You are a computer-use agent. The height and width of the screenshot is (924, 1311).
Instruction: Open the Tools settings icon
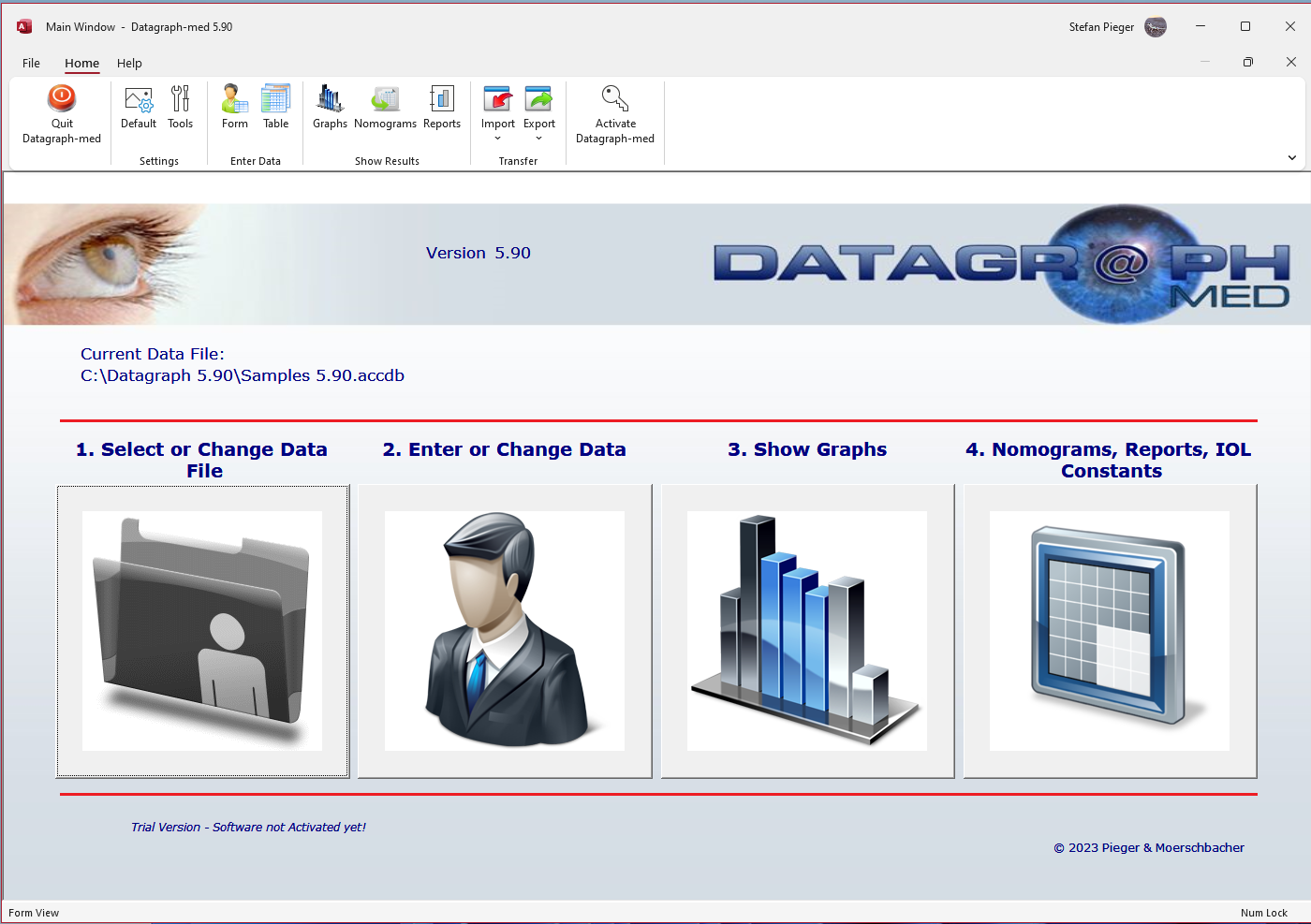[x=180, y=100]
